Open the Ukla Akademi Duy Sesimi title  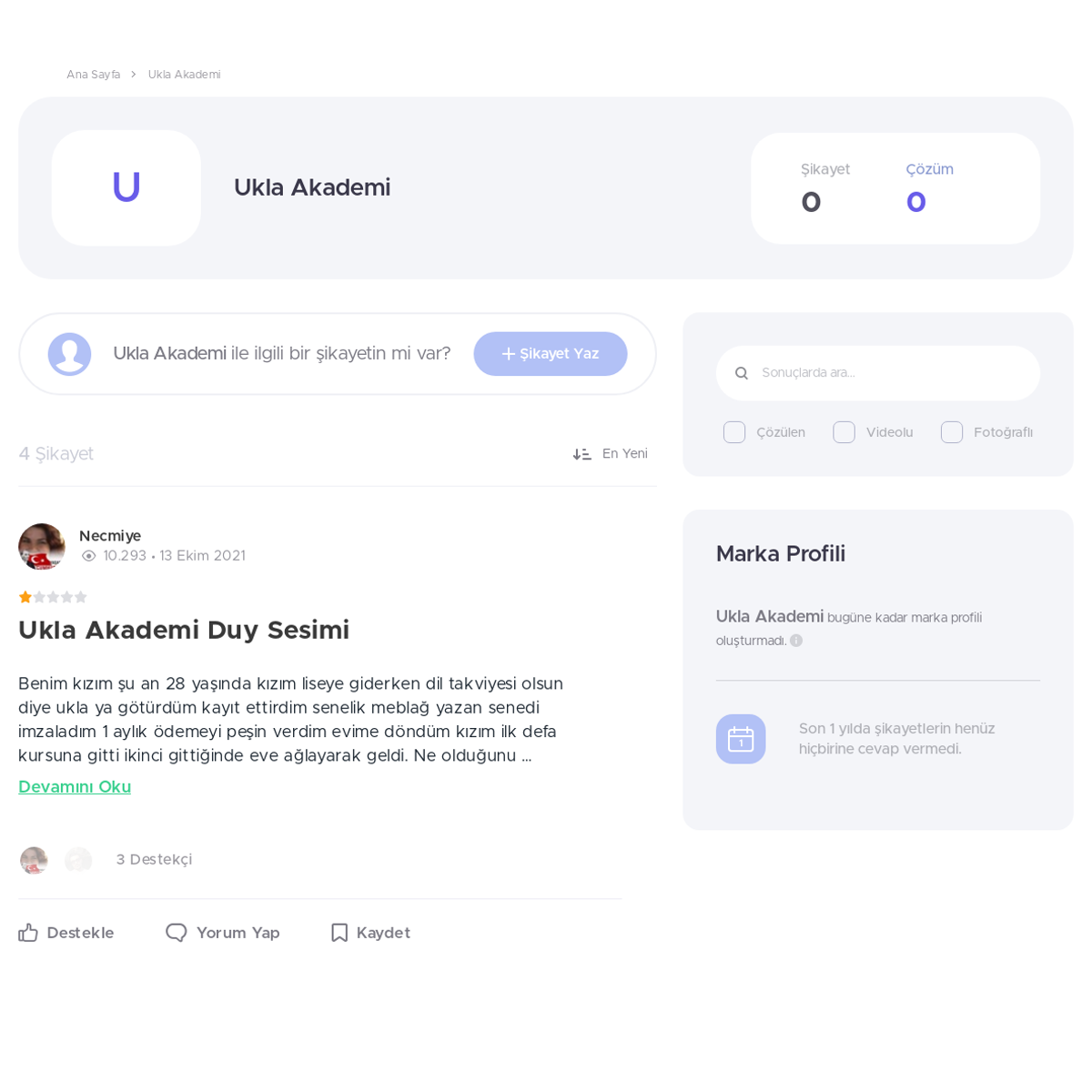pyautogui.click(x=184, y=630)
